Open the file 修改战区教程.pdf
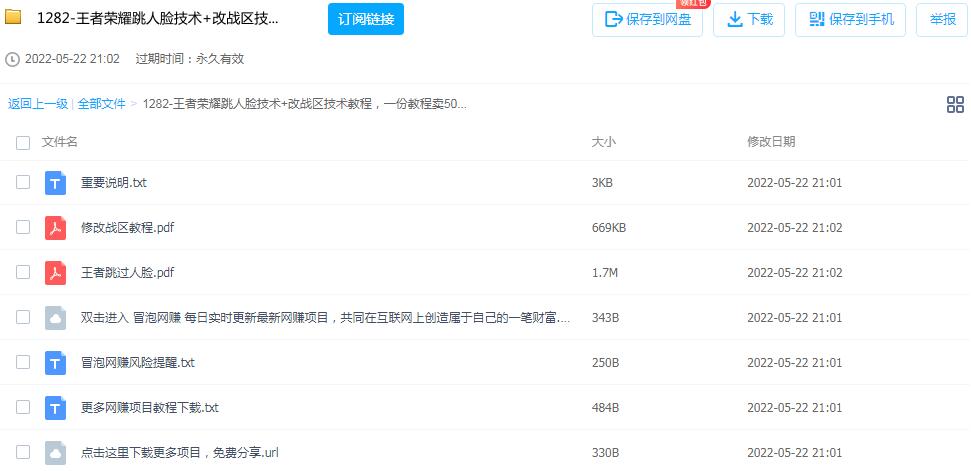The image size is (971, 471). 128,228
